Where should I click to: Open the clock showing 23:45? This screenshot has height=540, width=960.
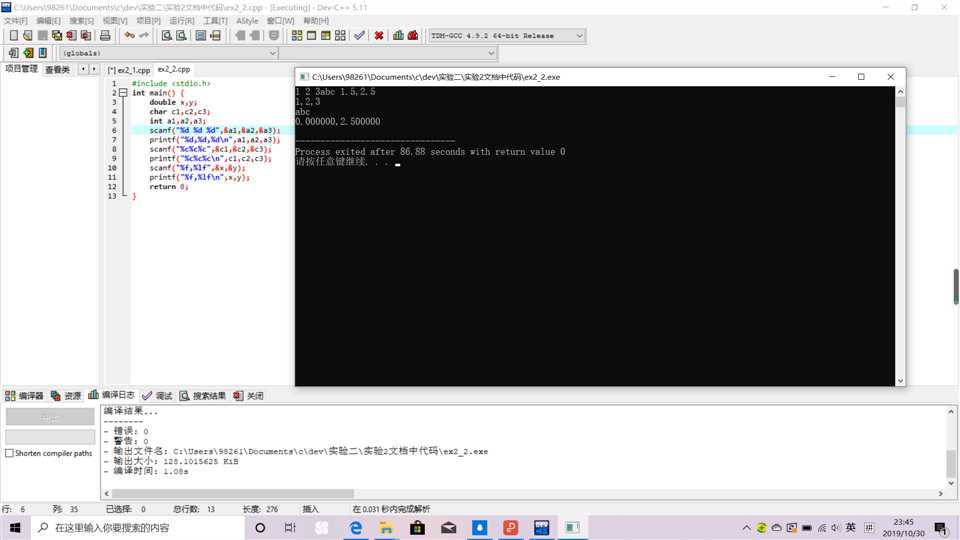903,527
